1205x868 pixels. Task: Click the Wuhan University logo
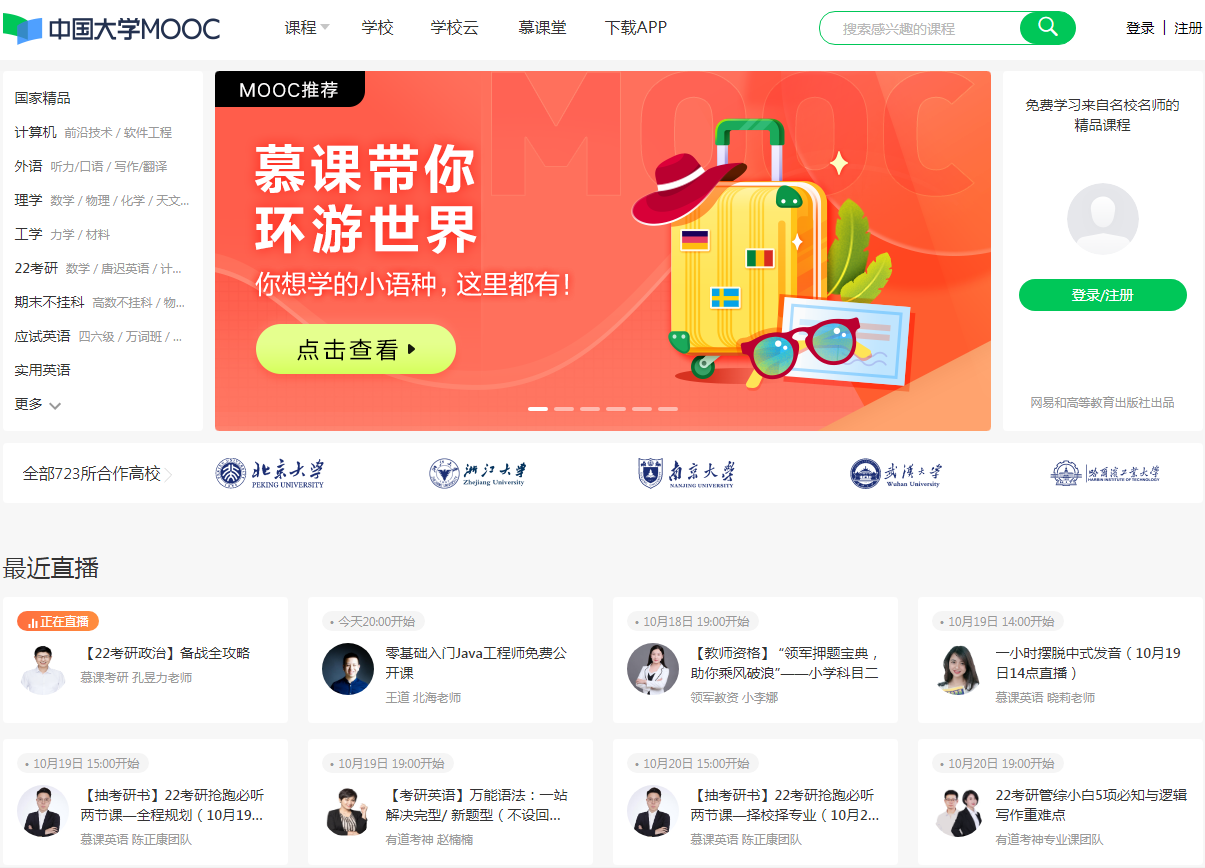(896, 473)
